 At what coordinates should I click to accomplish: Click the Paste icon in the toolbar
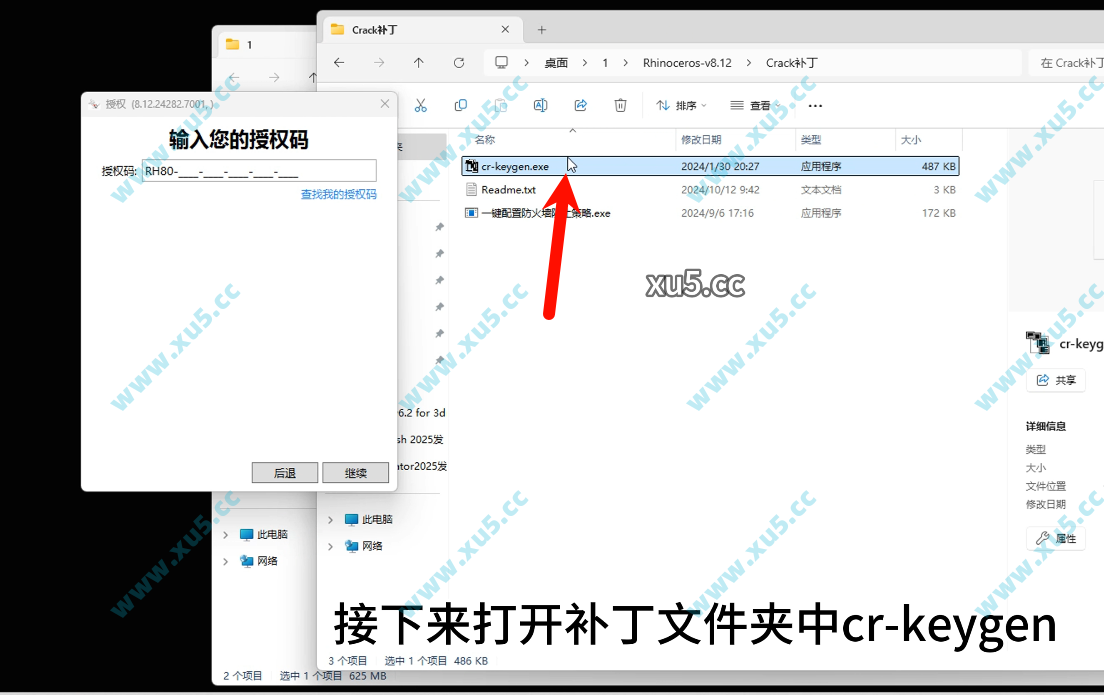click(499, 104)
